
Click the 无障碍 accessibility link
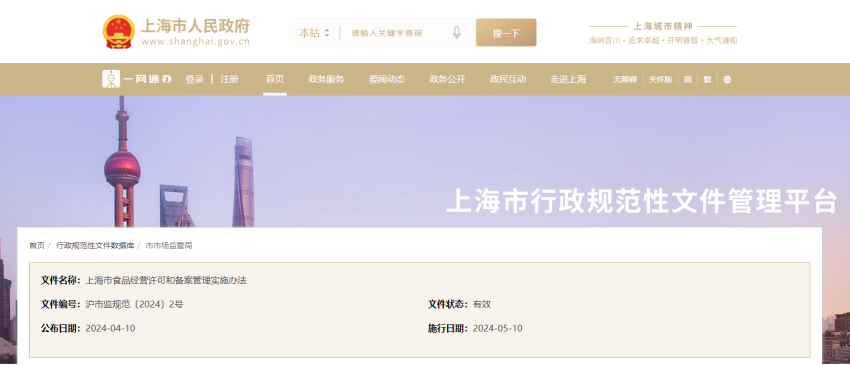[625, 79]
